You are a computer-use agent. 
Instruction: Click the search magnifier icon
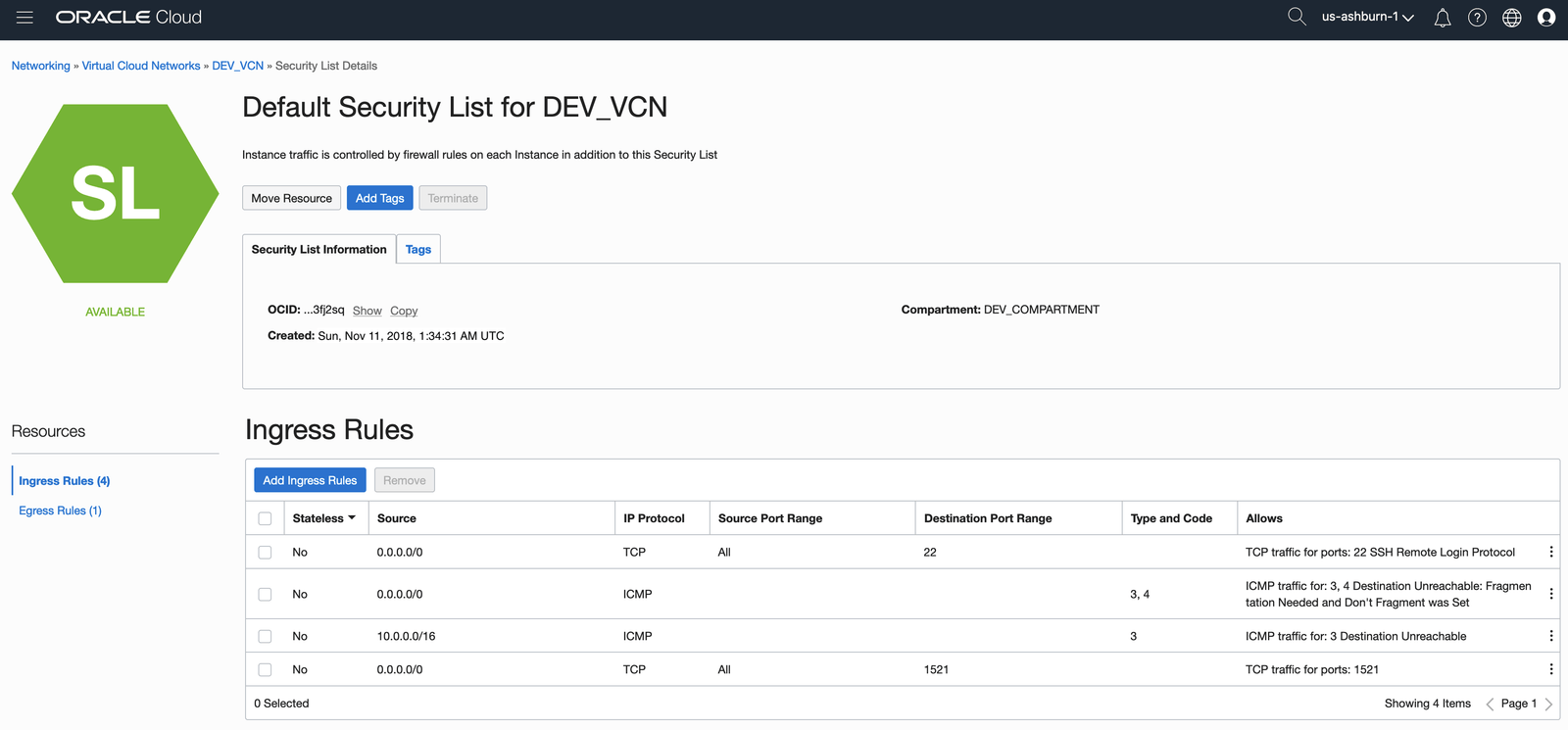[x=1297, y=17]
